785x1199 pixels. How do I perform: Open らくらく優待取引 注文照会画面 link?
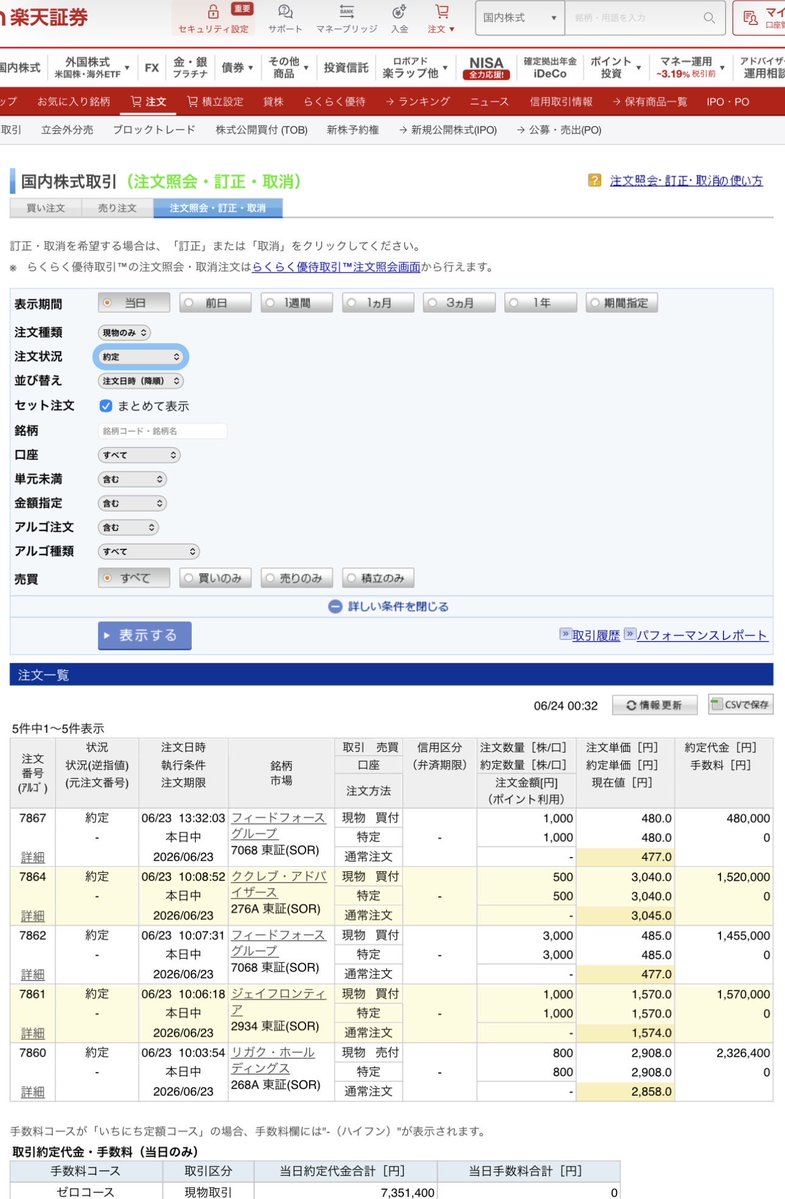pos(336,267)
